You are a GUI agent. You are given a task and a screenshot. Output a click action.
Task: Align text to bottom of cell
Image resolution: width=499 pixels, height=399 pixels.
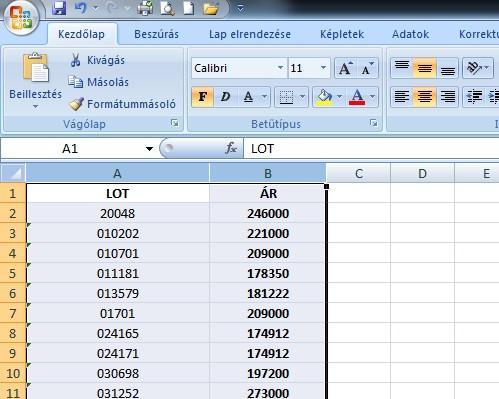tap(447, 68)
